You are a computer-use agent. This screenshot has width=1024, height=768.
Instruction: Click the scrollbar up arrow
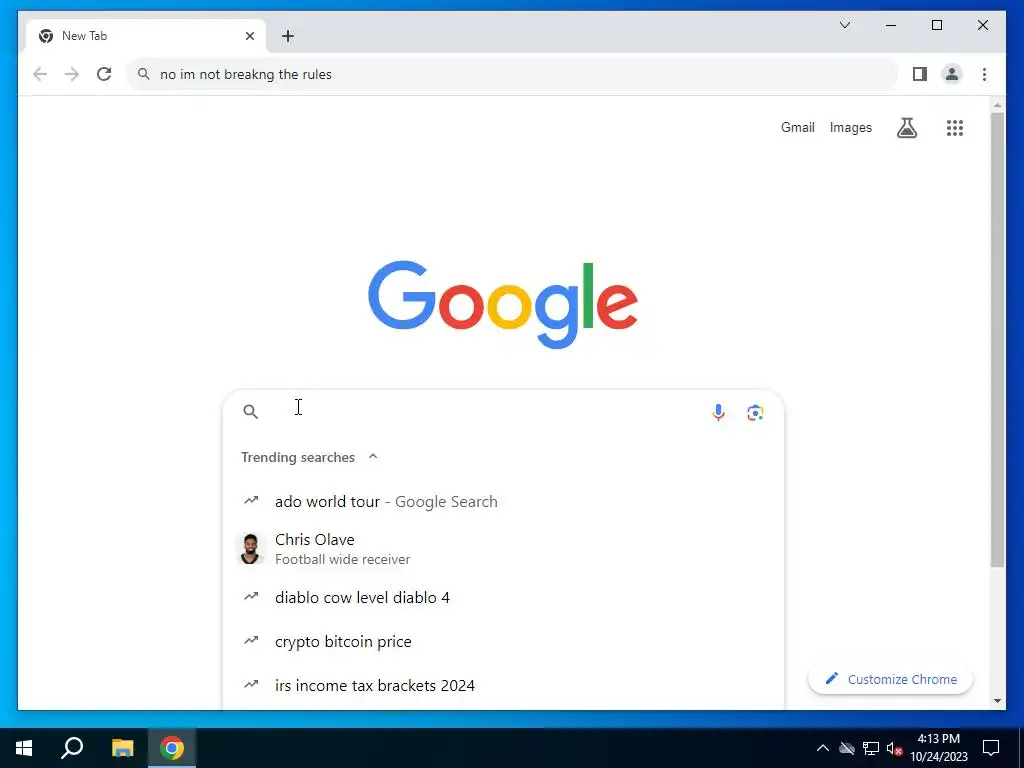point(997,105)
